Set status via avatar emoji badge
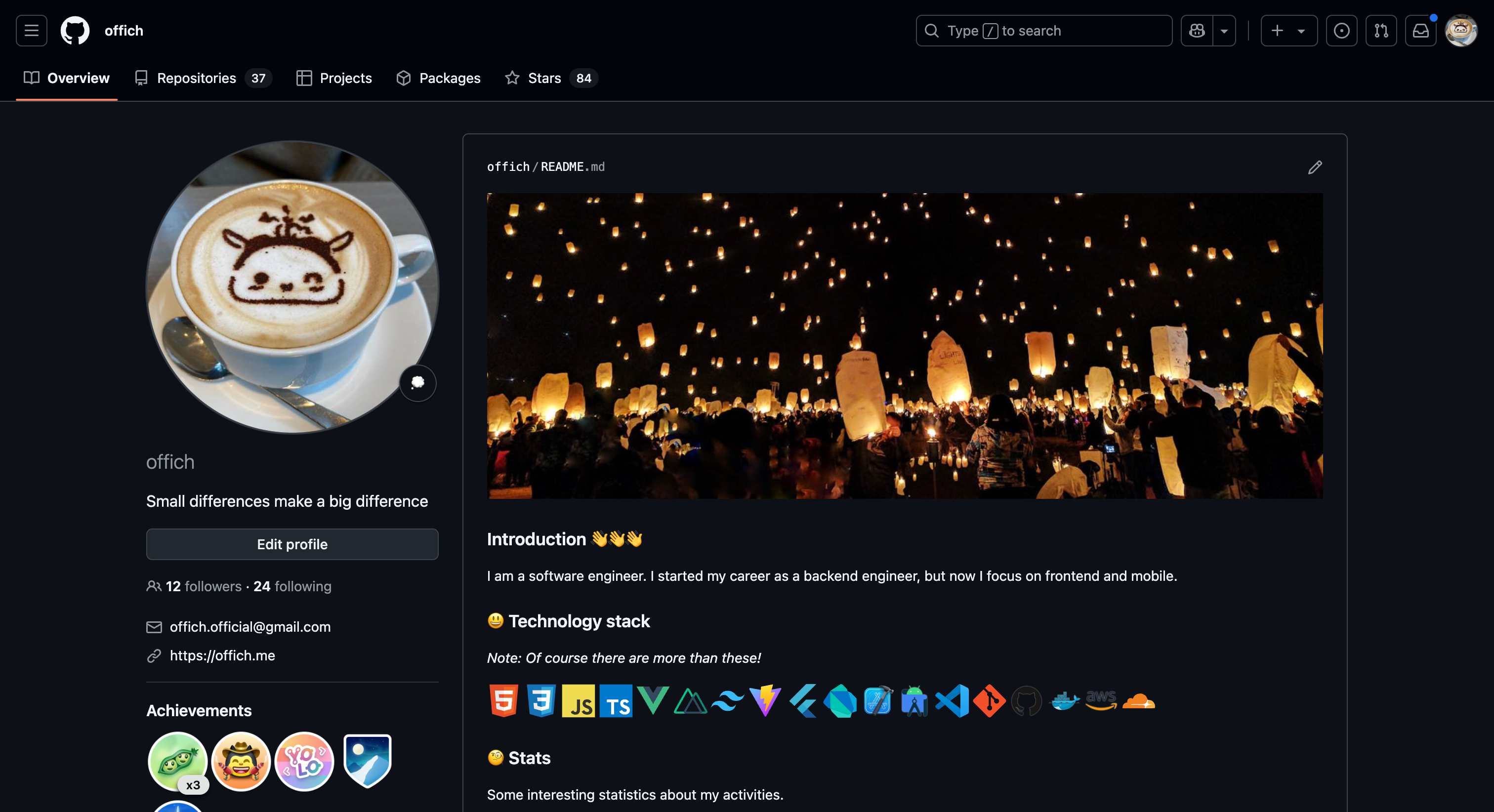The width and height of the screenshot is (1494, 812). point(417,383)
